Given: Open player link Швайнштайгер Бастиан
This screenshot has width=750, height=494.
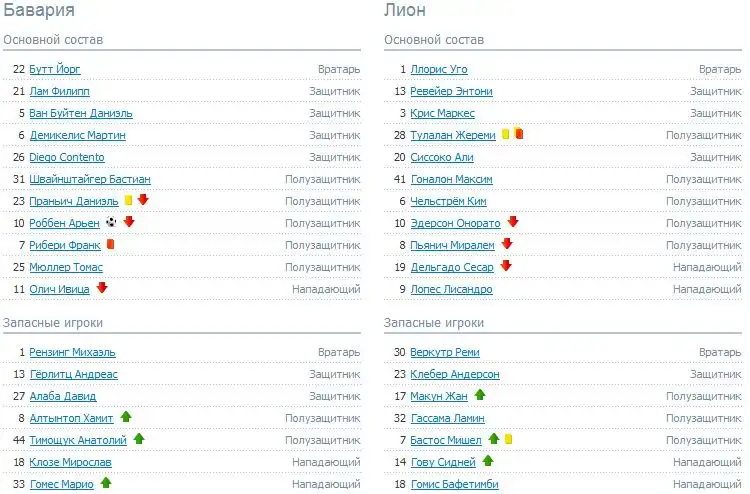Looking at the screenshot, I should click(x=90, y=179).
